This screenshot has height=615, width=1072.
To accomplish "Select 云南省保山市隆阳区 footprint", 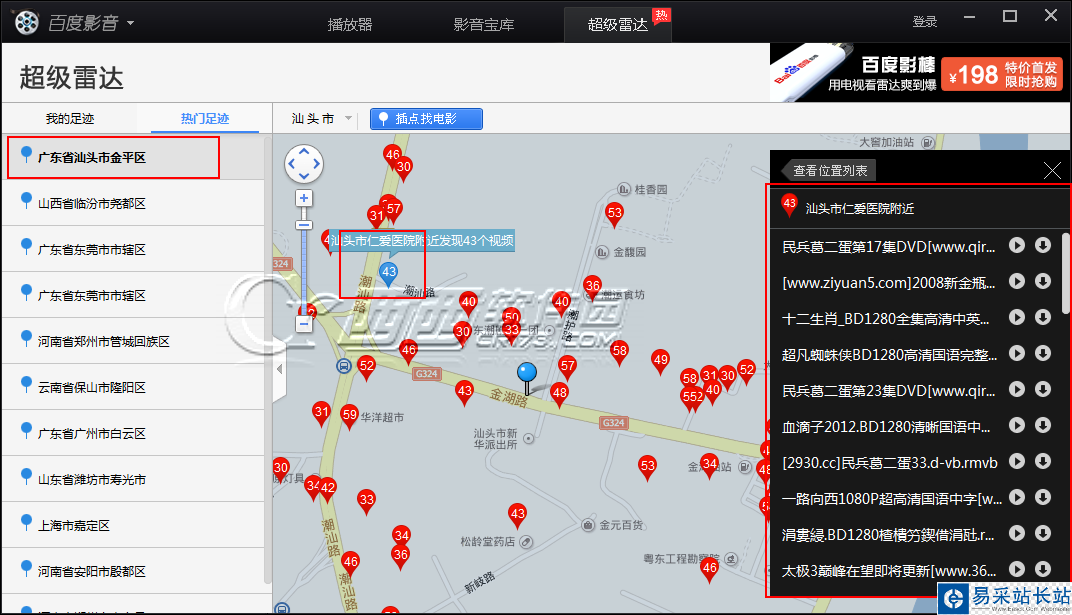I will [x=133, y=387].
